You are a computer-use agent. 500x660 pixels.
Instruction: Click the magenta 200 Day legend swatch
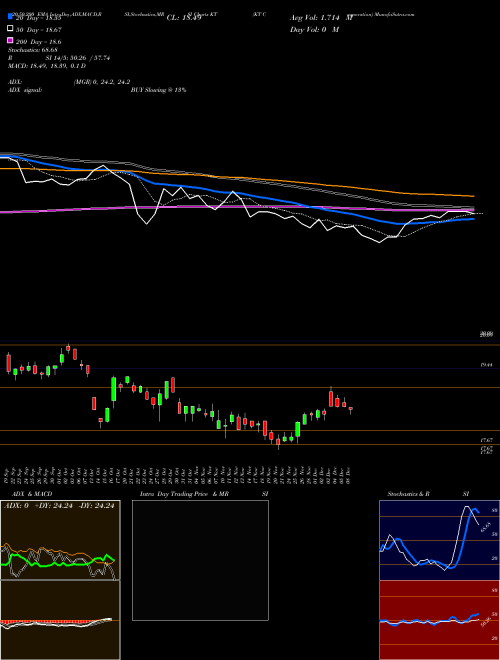10,41
